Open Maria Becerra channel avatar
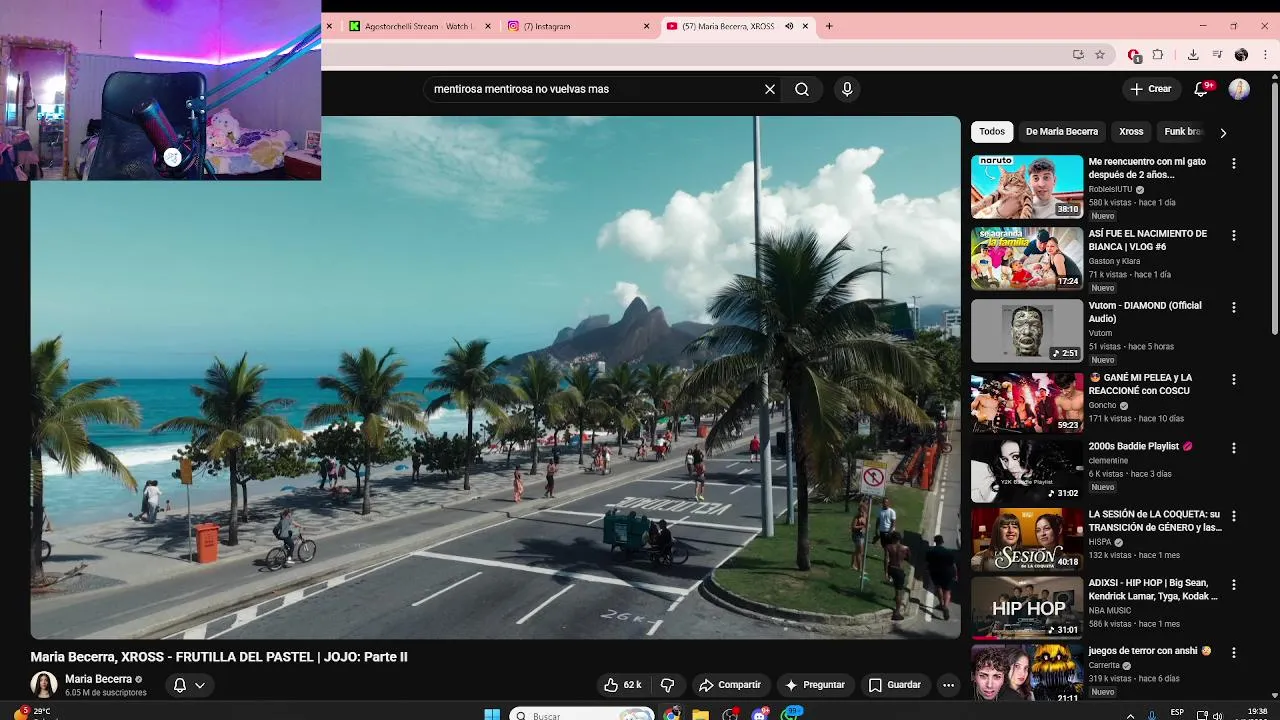 tap(44, 685)
